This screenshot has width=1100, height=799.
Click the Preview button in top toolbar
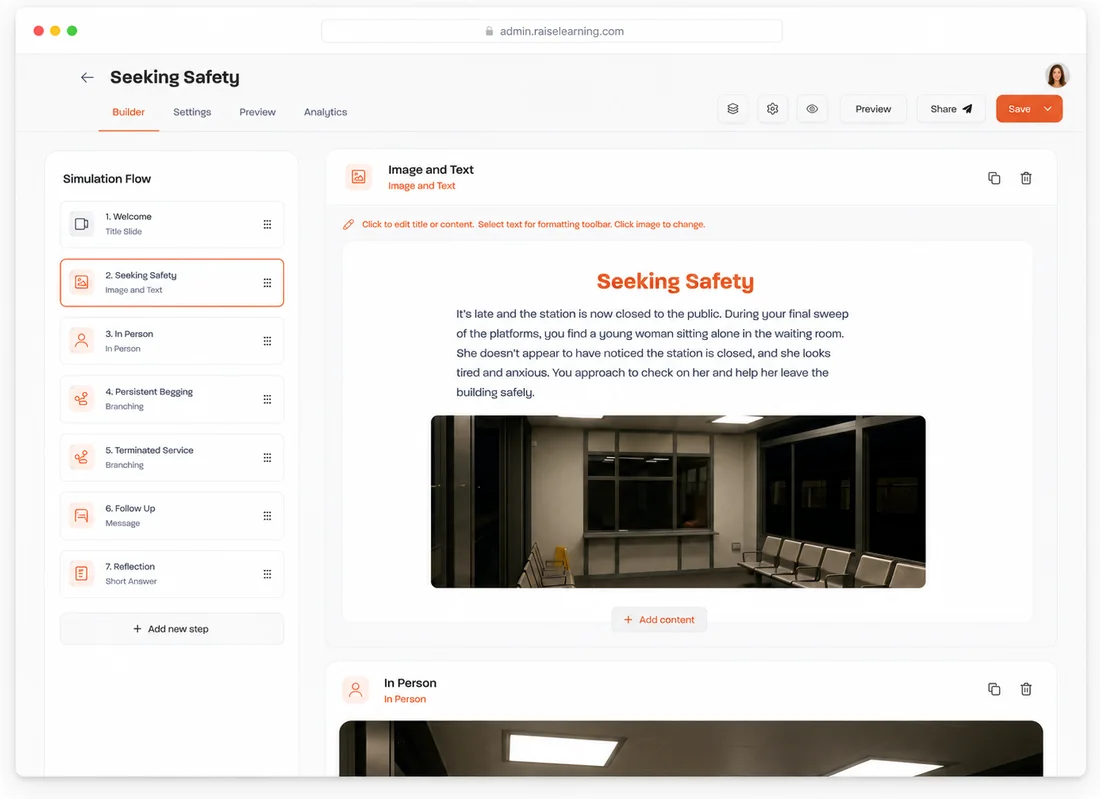(873, 109)
